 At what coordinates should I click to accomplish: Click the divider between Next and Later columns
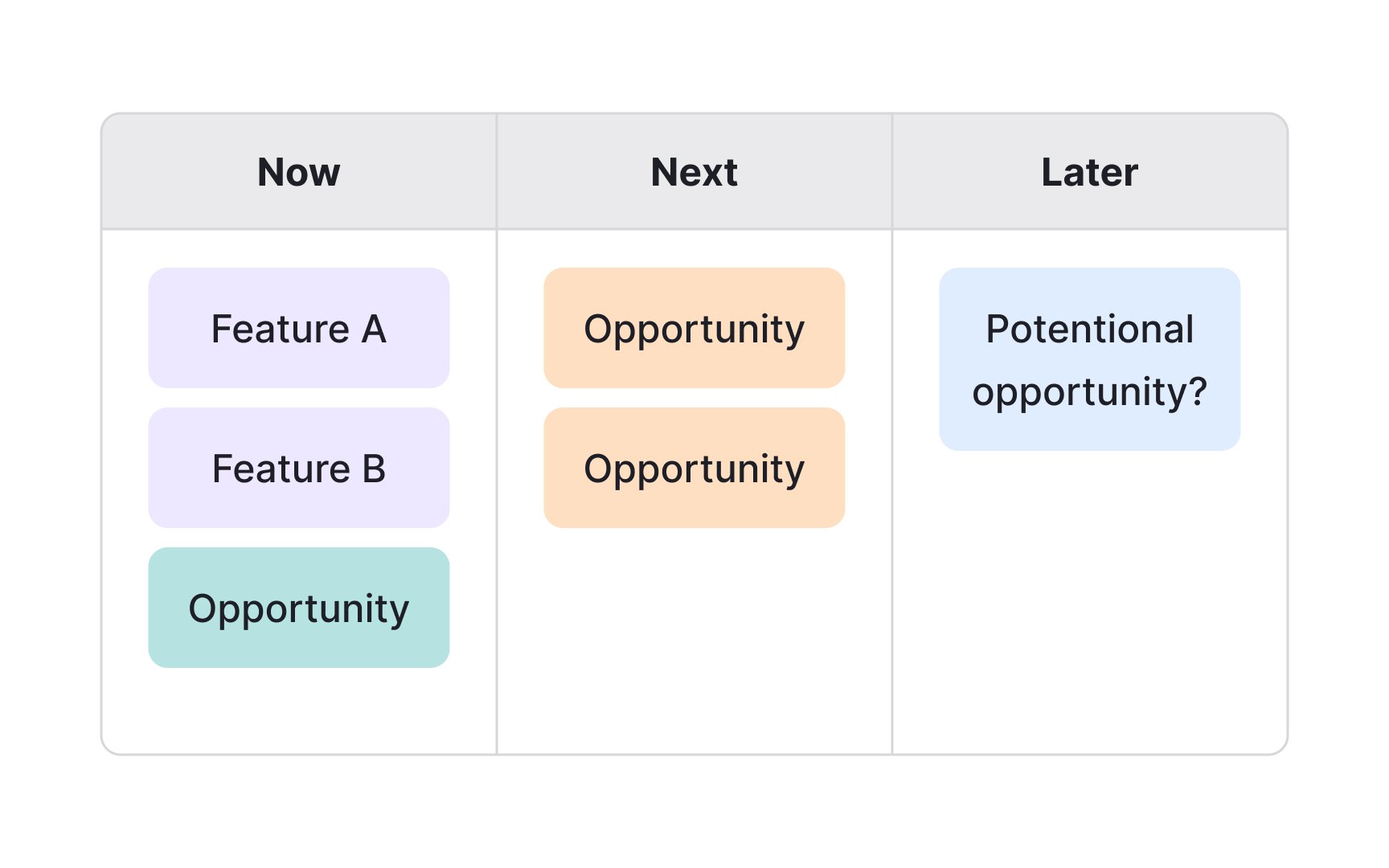click(892, 490)
